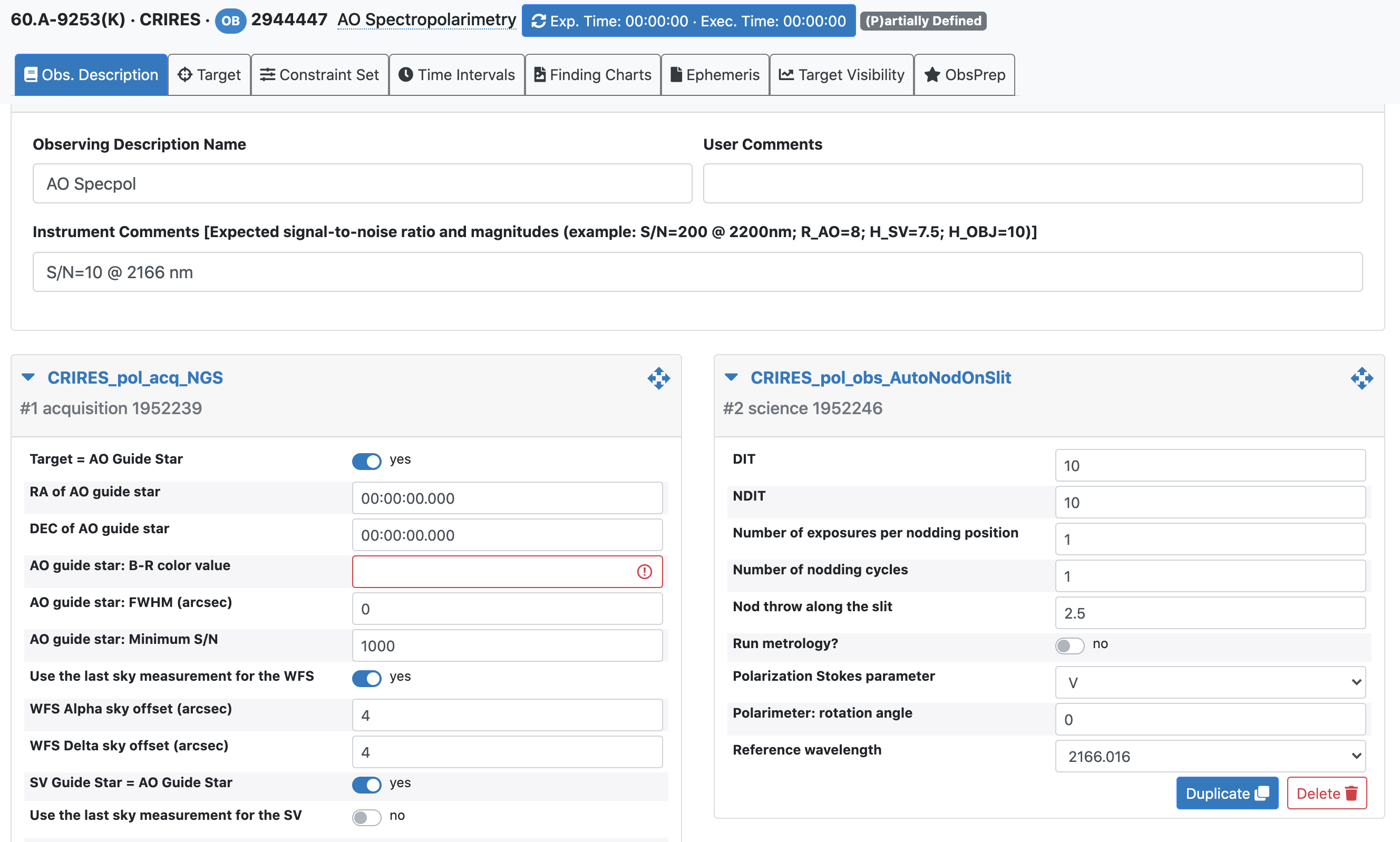The height and width of the screenshot is (842, 1400).
Task: Click the star icon on ObsPrep tab
Action: click(932, 74)
